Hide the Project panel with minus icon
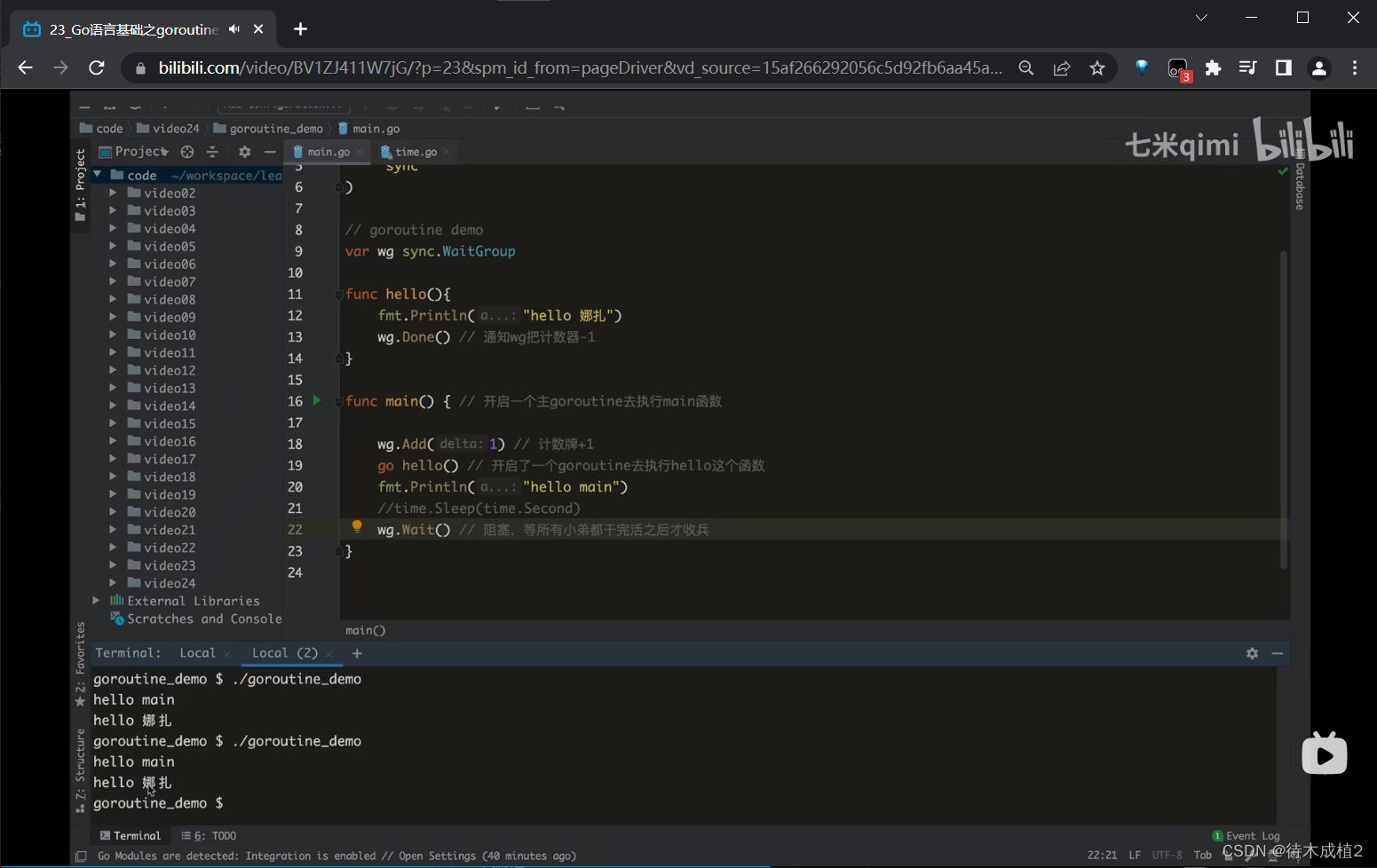This screenshot has width=1377, height=868. point(270,152)
